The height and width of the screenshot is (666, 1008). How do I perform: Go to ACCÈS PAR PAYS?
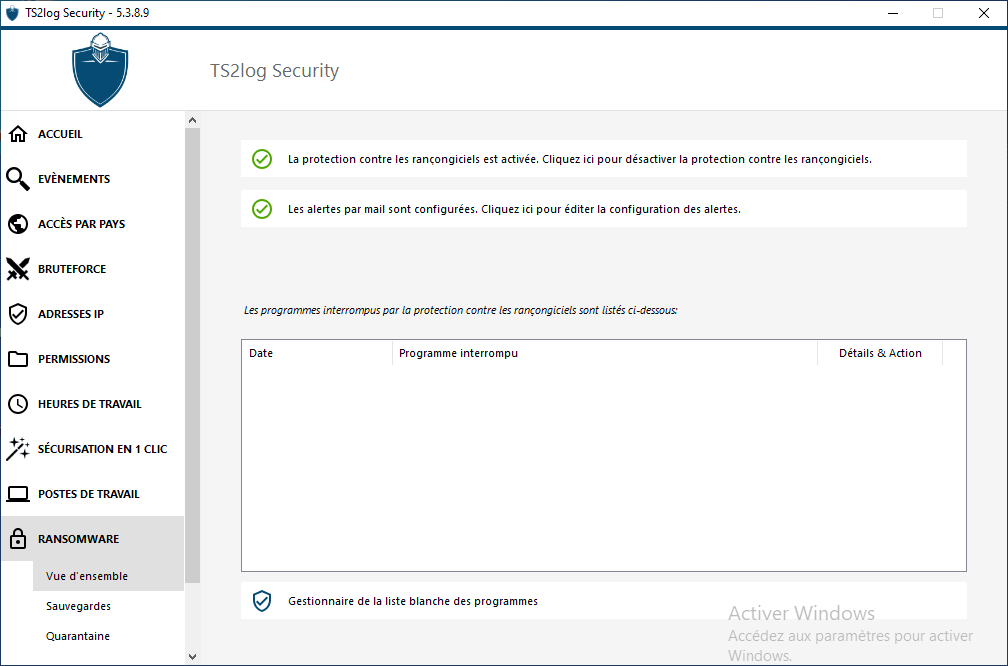(x=93, y=224)
